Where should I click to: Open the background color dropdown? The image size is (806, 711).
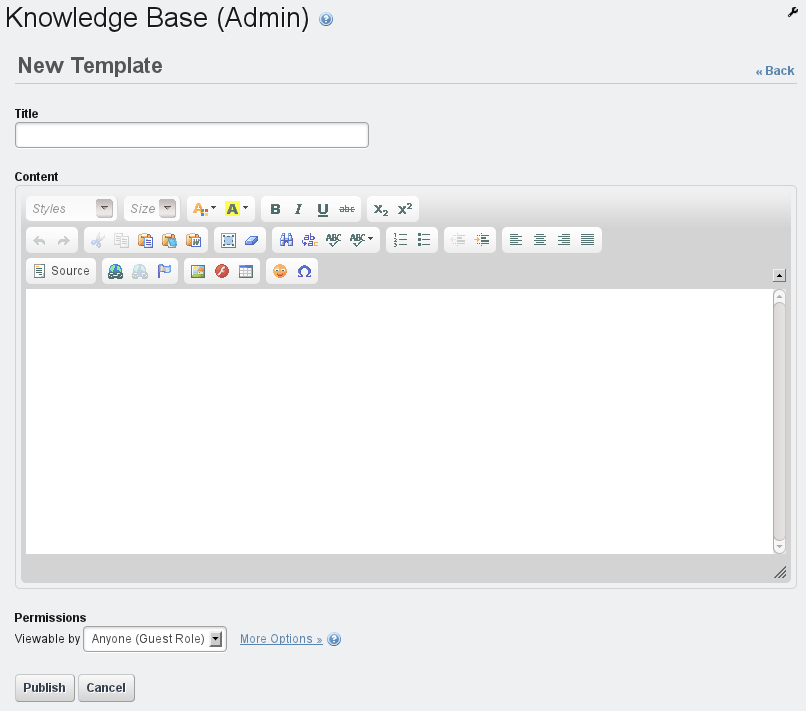[236, 209]
